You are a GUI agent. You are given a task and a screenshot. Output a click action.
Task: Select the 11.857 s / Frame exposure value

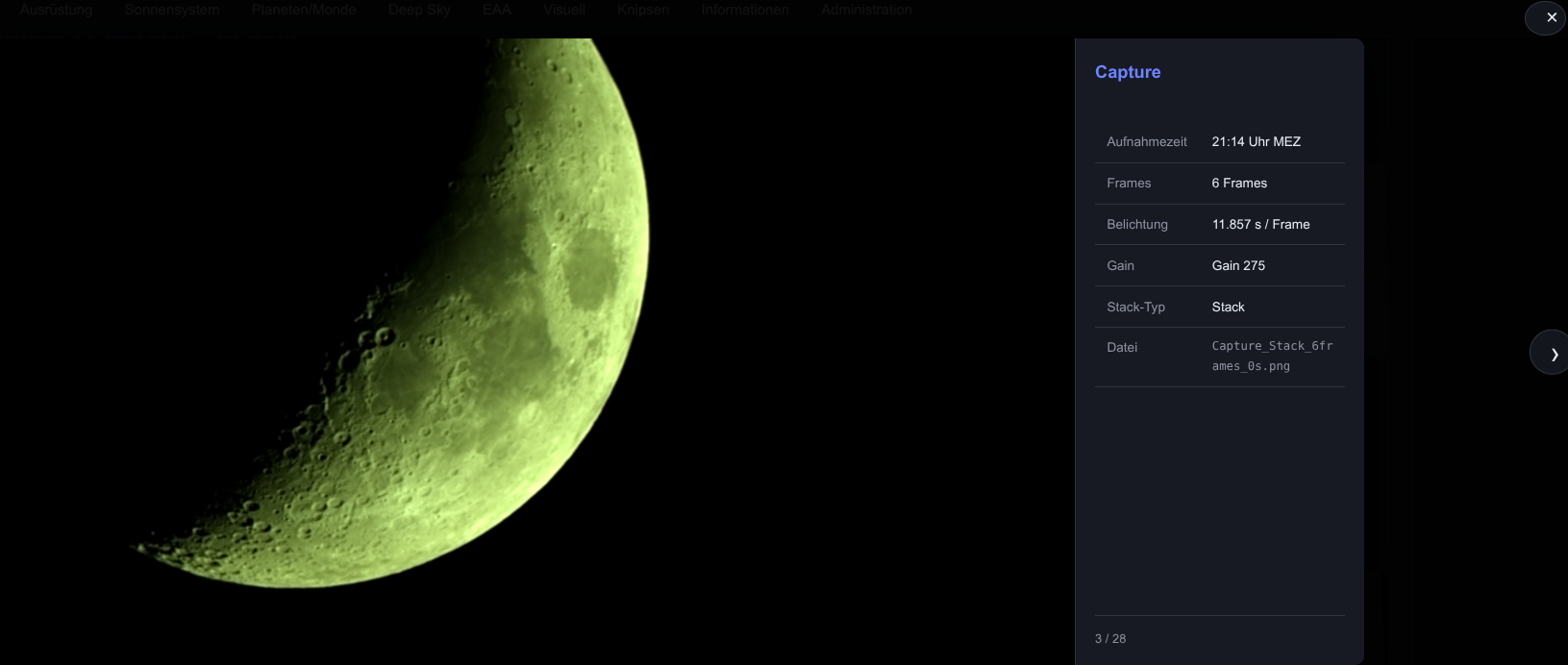pos(1260,224)
